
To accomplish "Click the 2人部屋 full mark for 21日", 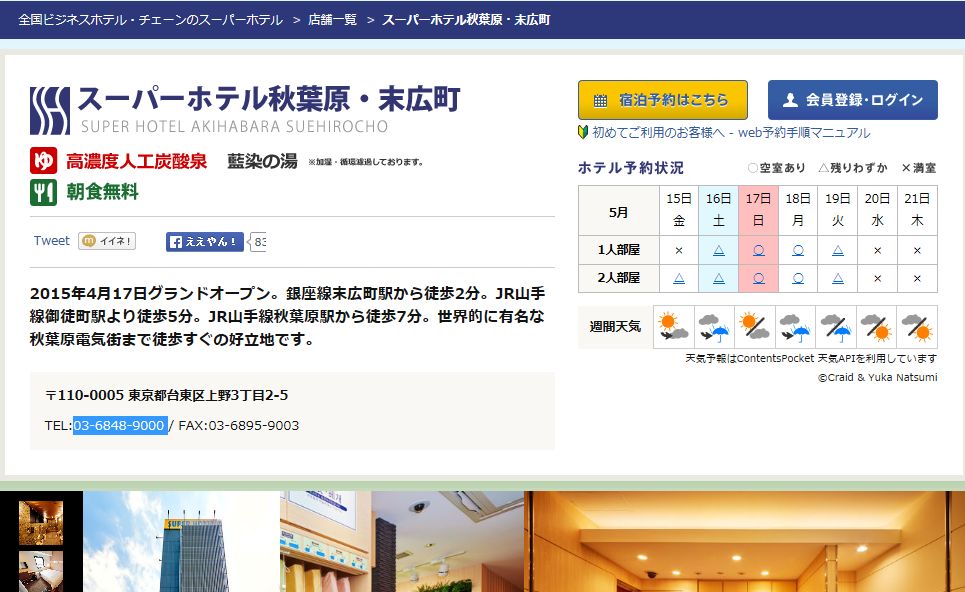I will 917,278.
